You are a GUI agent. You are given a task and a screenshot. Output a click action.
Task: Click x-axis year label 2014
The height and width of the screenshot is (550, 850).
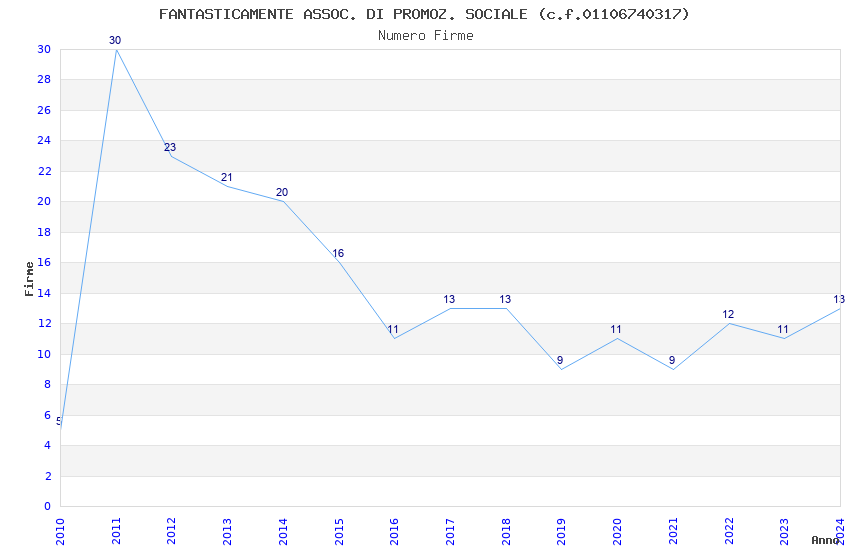click(x=283, y=531)
